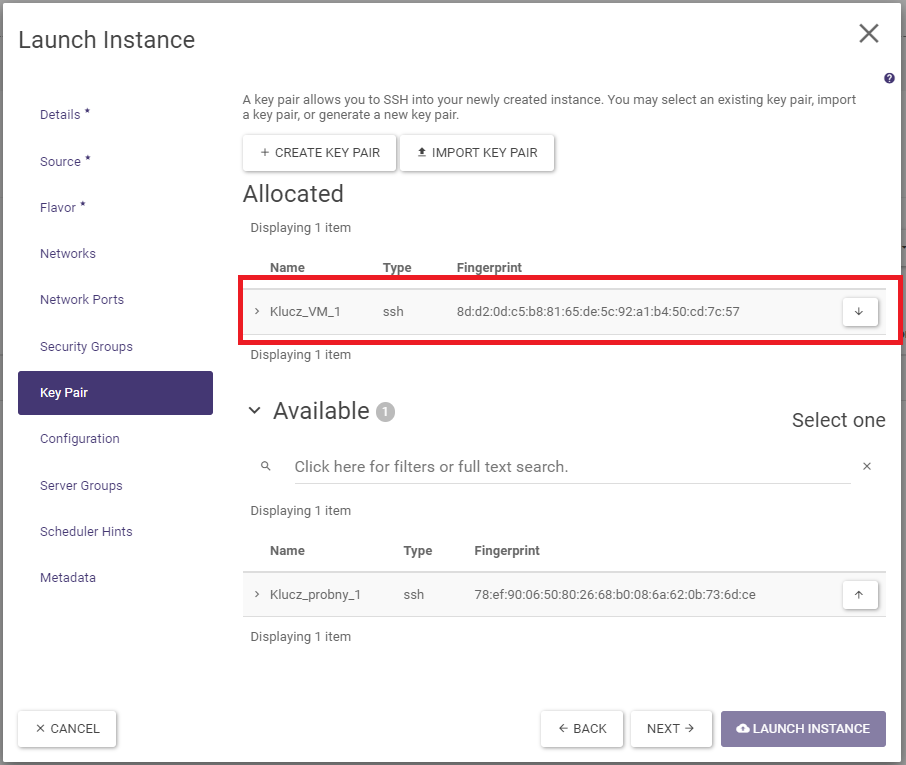
Task: Go to the Flavor step
Action: tap(58, 208)
